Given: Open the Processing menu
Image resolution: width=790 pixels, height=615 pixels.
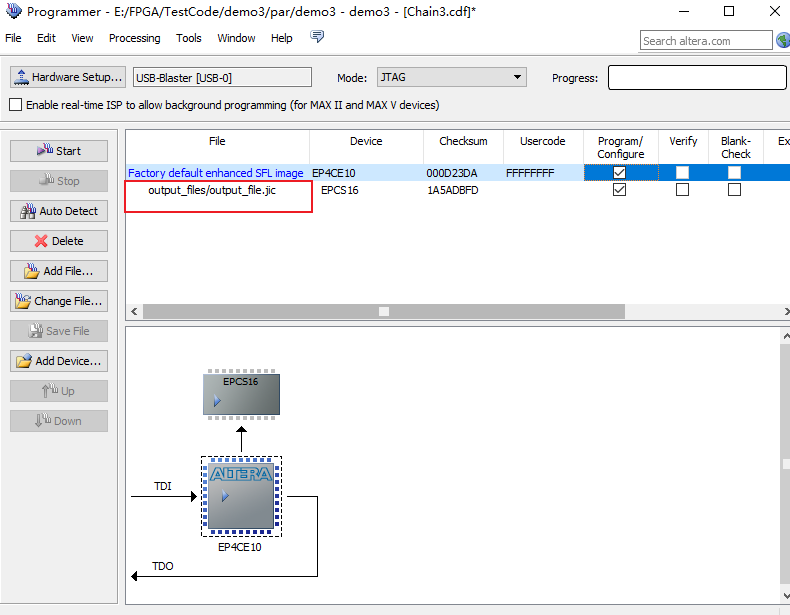Looking at the screenshot, I should click(135, 38).
